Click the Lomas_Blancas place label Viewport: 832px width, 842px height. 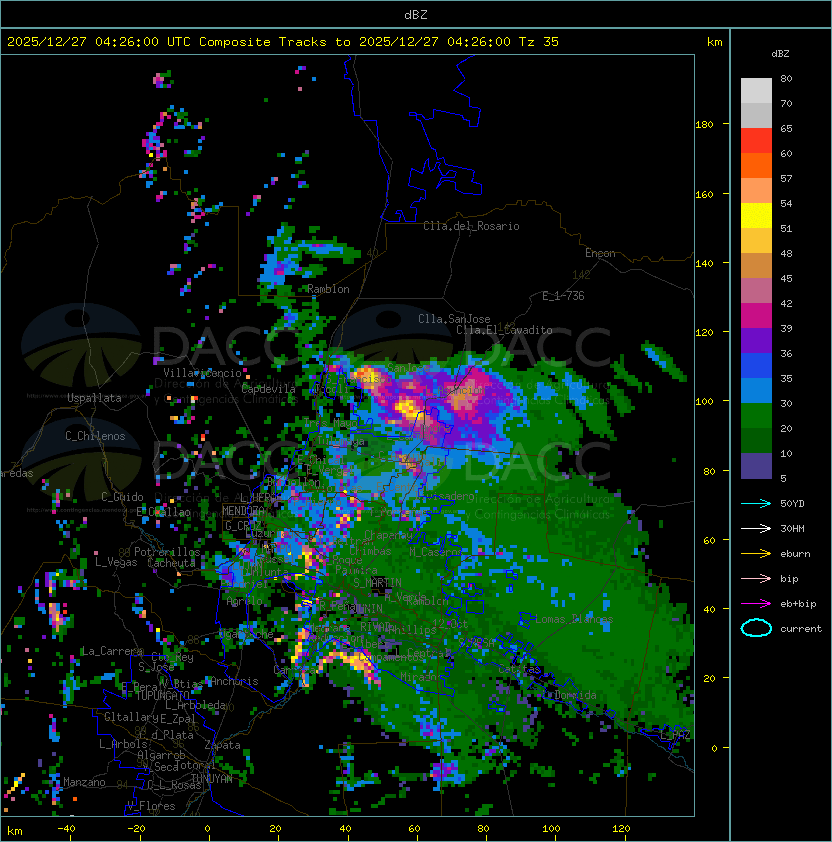coord(574,619)
